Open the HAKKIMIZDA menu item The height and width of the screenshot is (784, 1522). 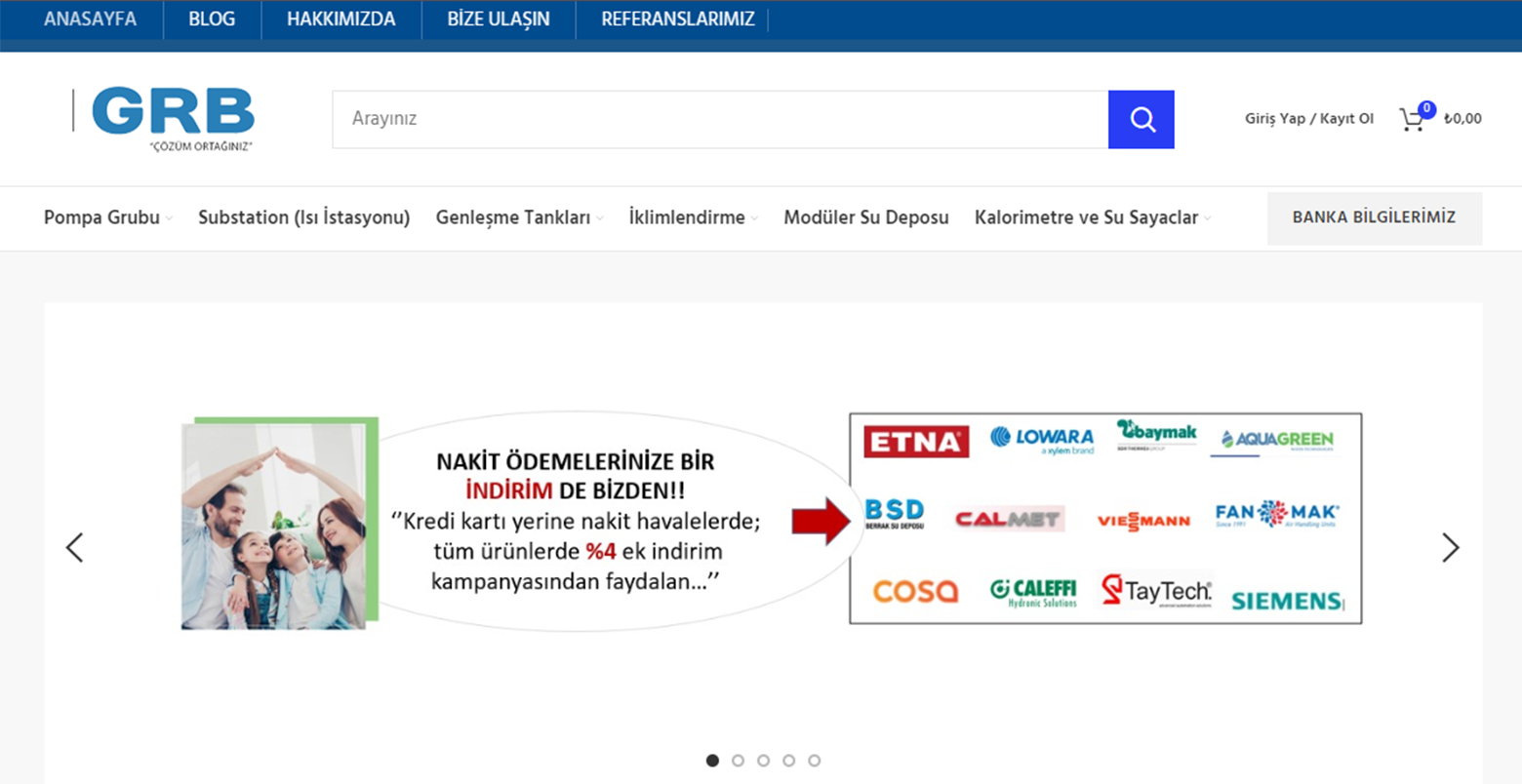coord(340,20)
